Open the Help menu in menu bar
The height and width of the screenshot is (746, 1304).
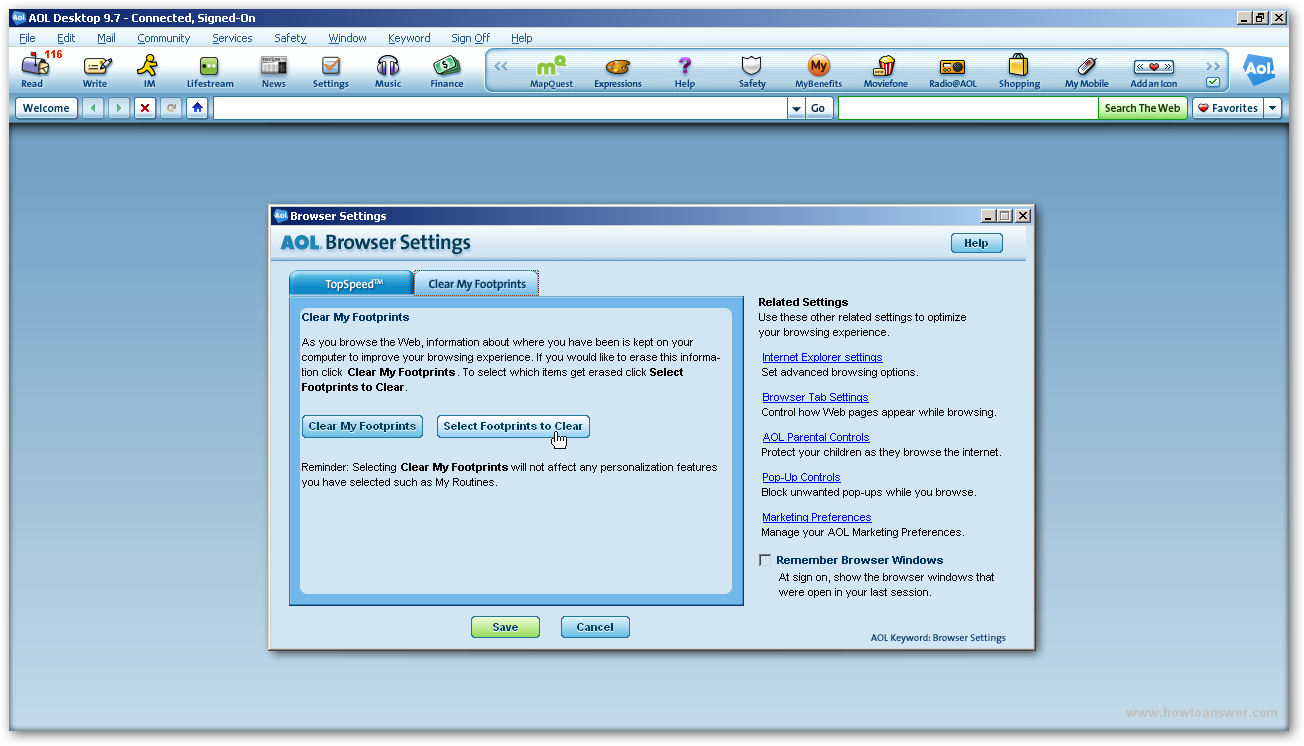pyautogui.click(x=522, y=38)
